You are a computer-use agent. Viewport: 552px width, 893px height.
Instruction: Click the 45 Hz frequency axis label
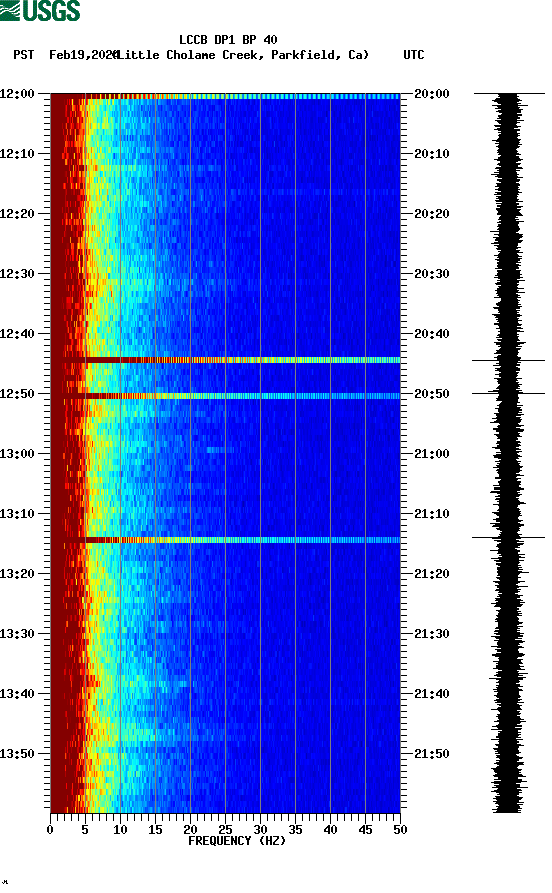click(x=365, y=830)
